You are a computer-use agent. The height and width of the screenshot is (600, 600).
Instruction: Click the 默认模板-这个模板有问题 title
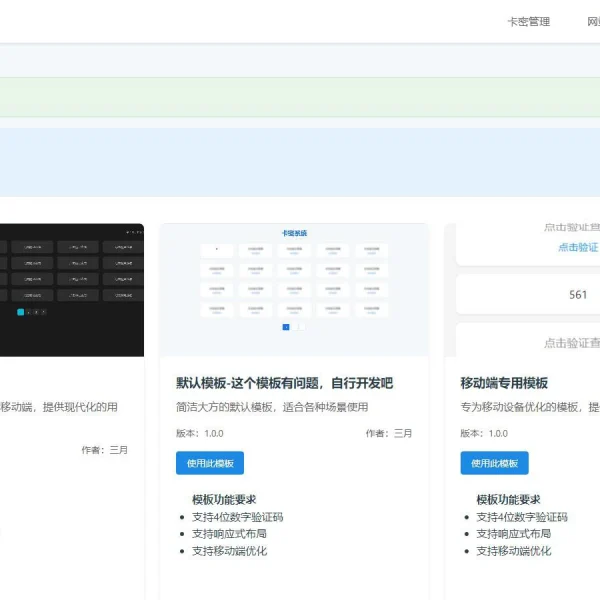coord(284,383)
